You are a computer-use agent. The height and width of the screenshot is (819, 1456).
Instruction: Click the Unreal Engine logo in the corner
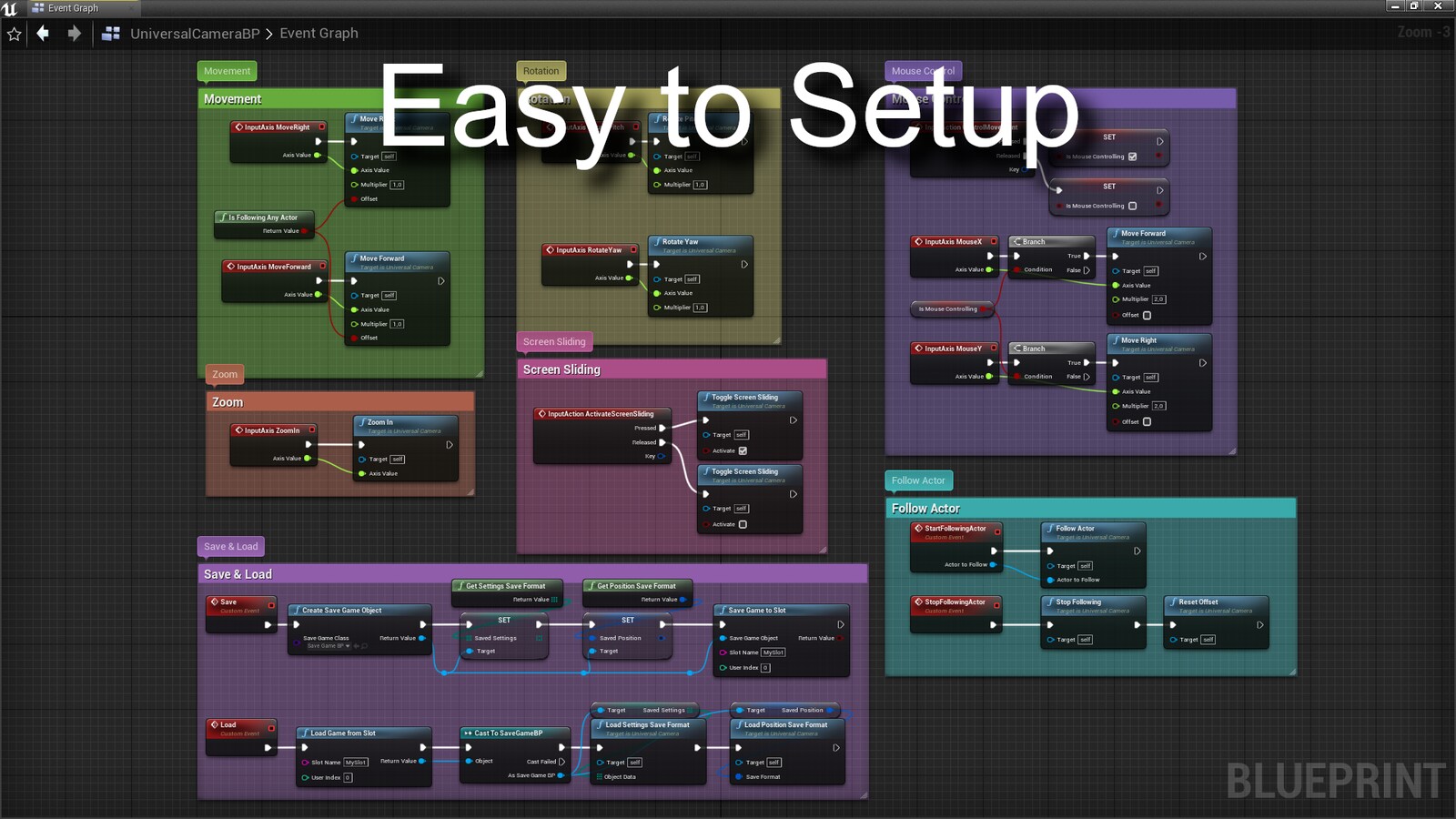coord(9,7)
